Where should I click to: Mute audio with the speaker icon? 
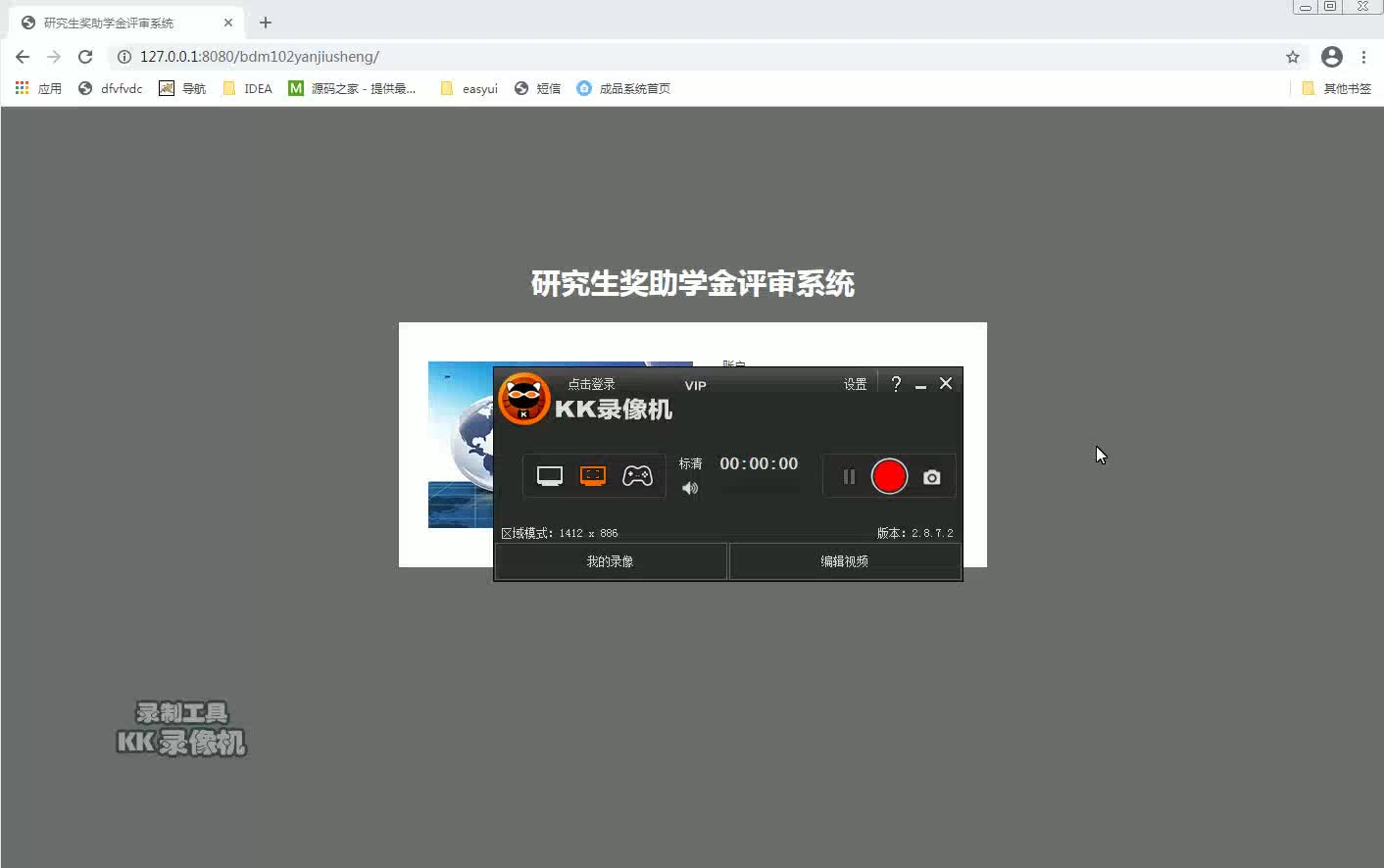click(x=690, y=488)
